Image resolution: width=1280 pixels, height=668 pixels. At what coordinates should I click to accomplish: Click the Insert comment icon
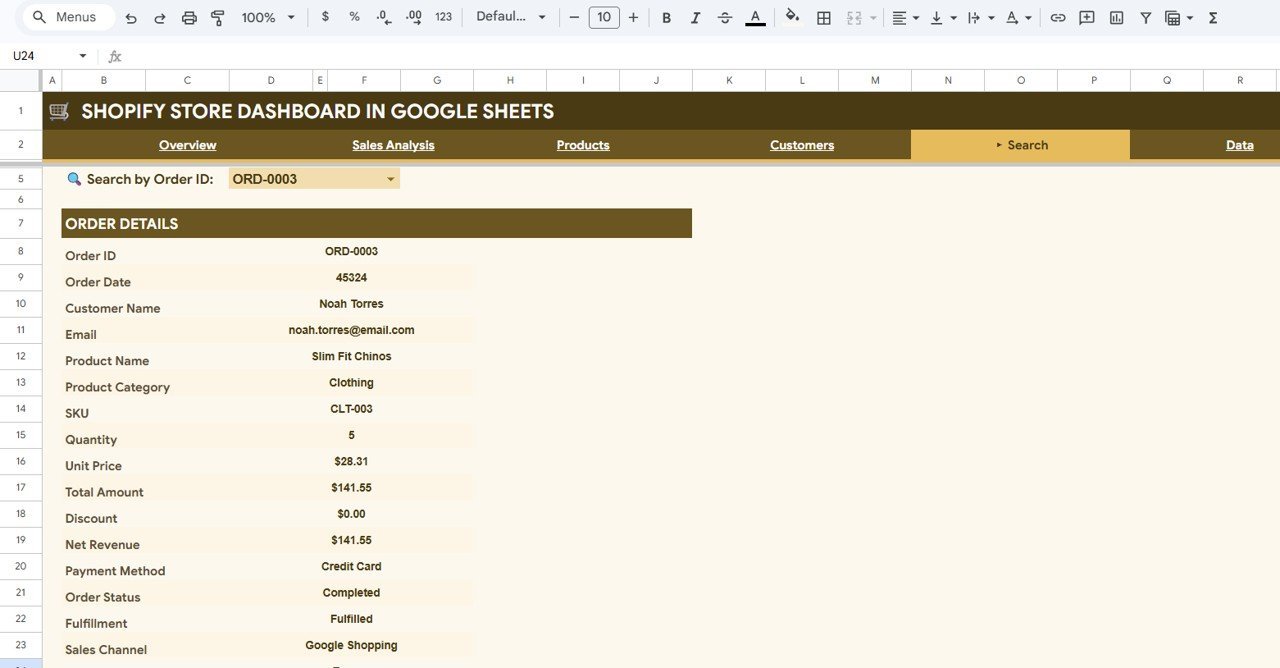pos(1086,17)
